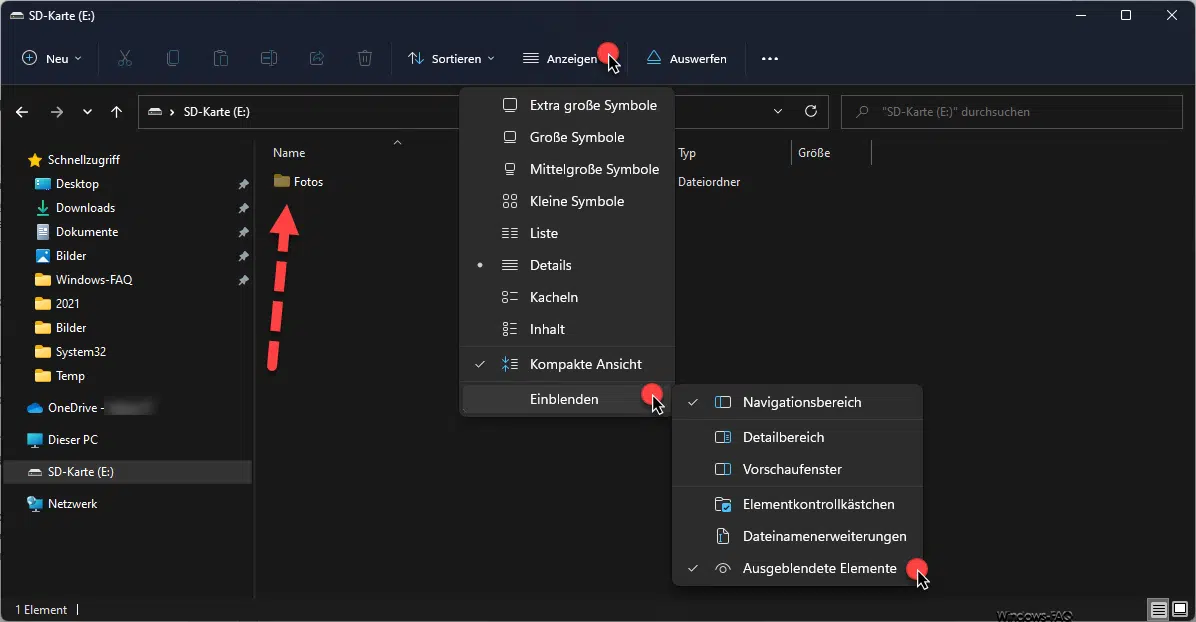The image size is (1196, 622).
Task: Sort by the Größe column header
Action: pos(814,153)
